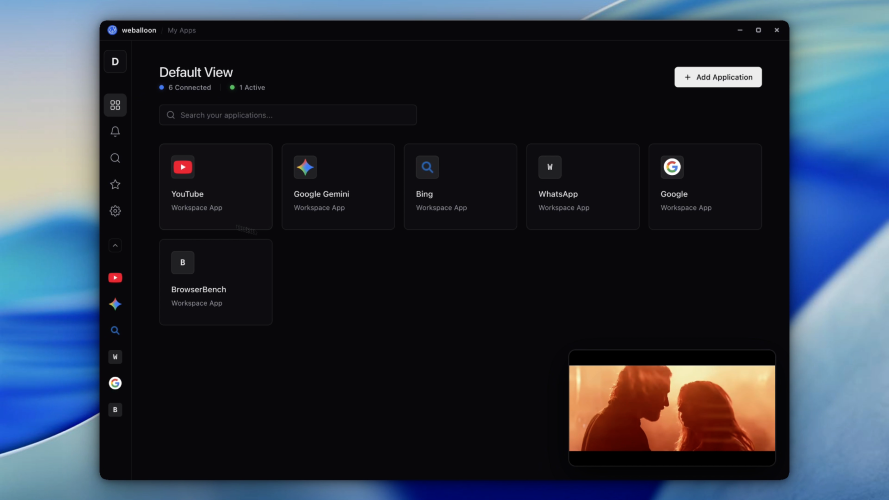
Task: Open the D workspace avatar
Action: tap(115, 61)
